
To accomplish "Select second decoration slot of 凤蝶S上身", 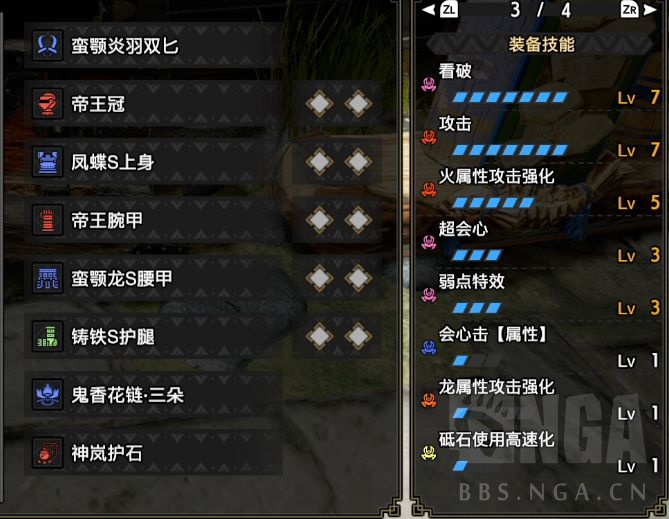I will (x=358, y=162).
